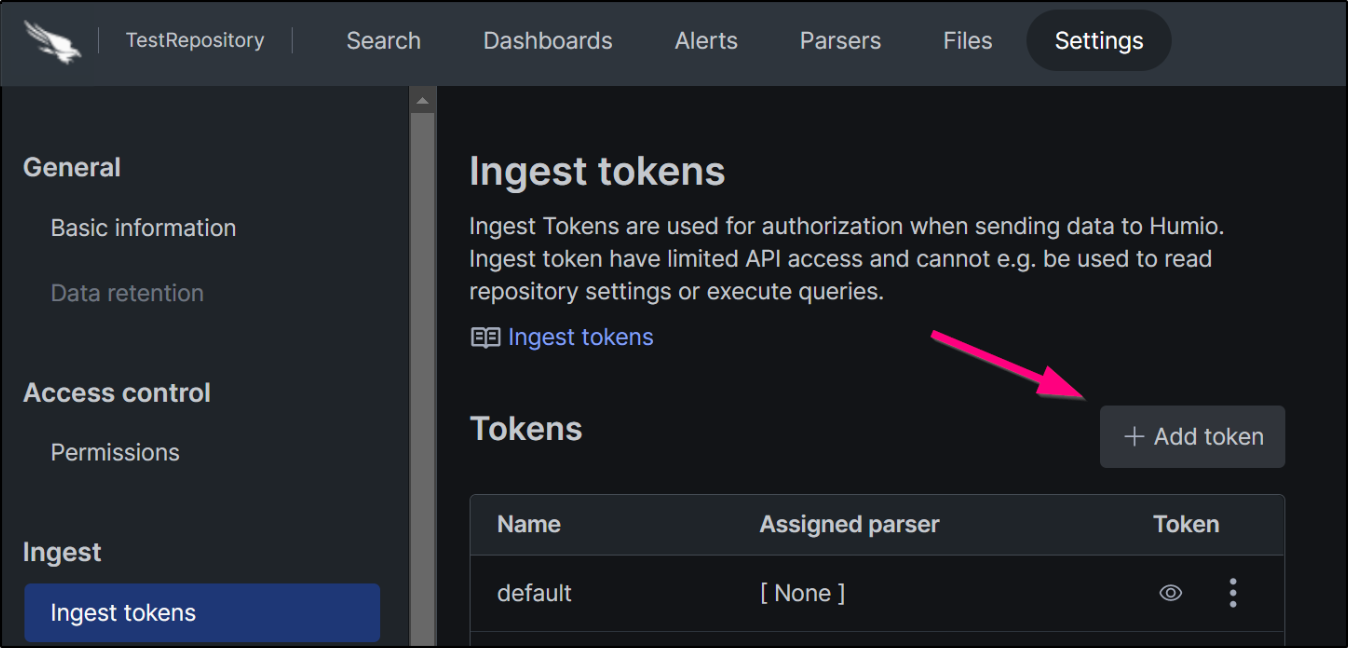Open Basic information settings

[x=144, y=228]
